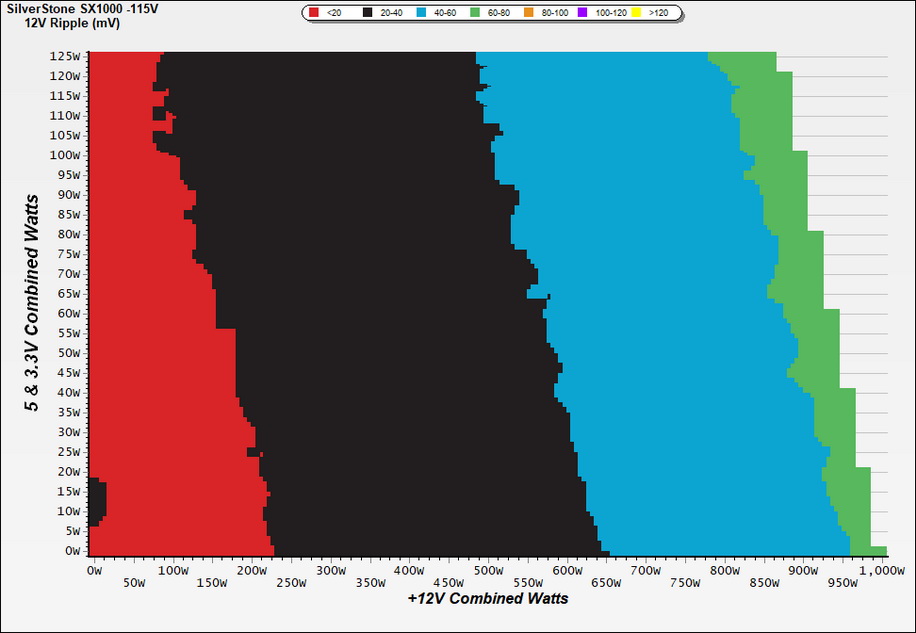Image resolution: width=916 pixels, height=633 pixels.
Task: Select the '100-120' legend label
Action: (611, 13)
